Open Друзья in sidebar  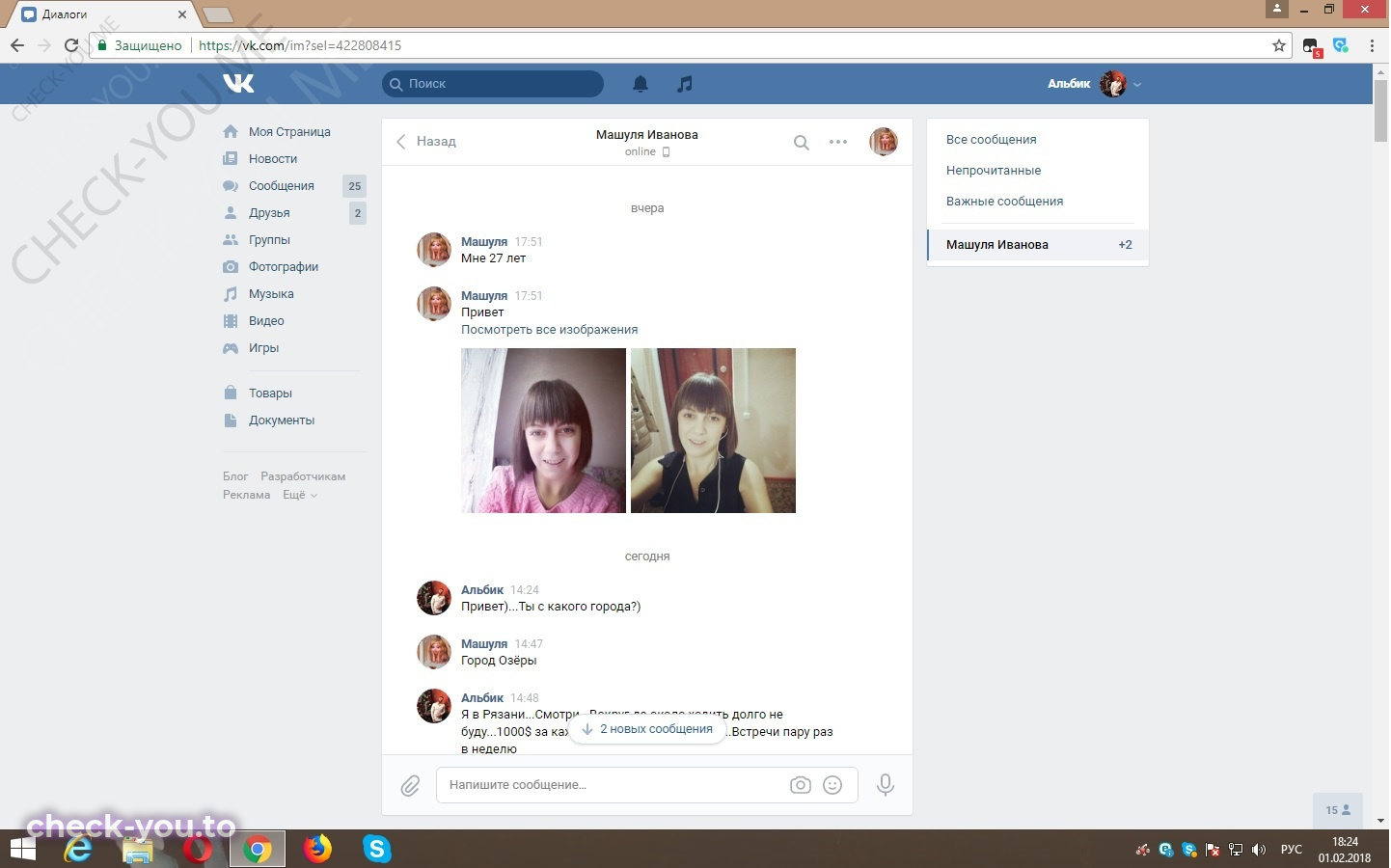point(269,213)
